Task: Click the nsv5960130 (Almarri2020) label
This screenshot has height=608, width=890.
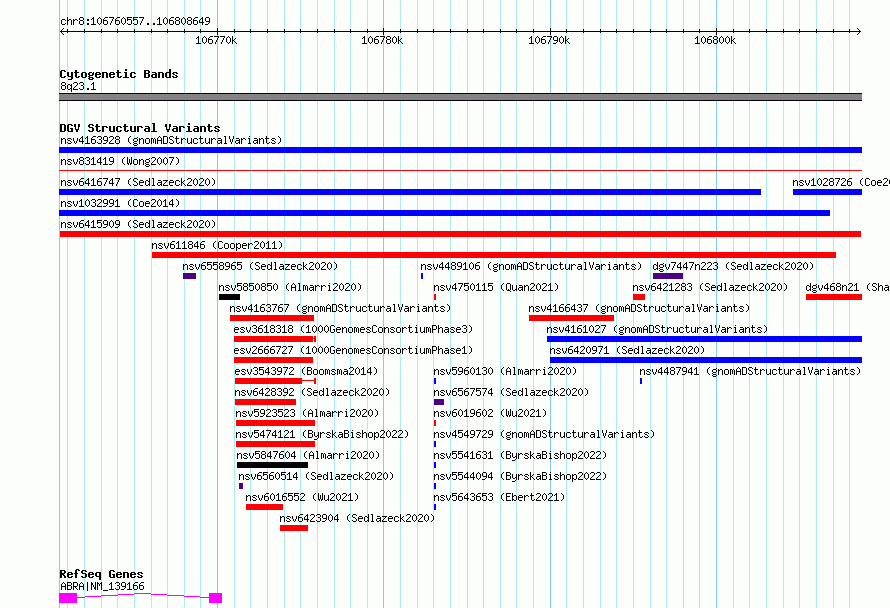Action: click(x=505, y=371)
